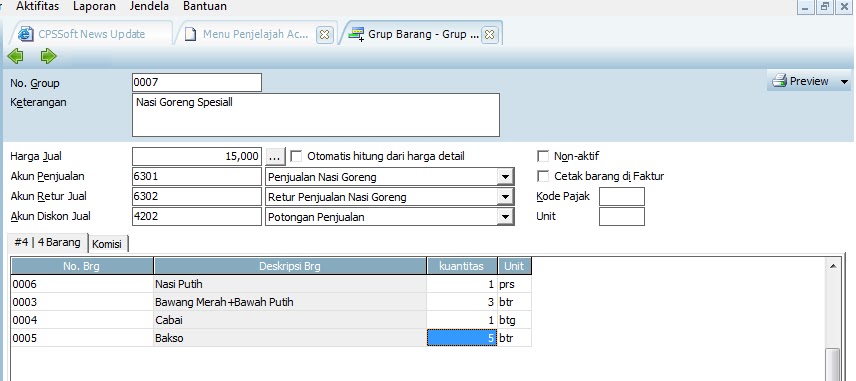Click the ellipsis button beside Harga Jual
Viewport: 856px width, 381px height.
[275, 157]
